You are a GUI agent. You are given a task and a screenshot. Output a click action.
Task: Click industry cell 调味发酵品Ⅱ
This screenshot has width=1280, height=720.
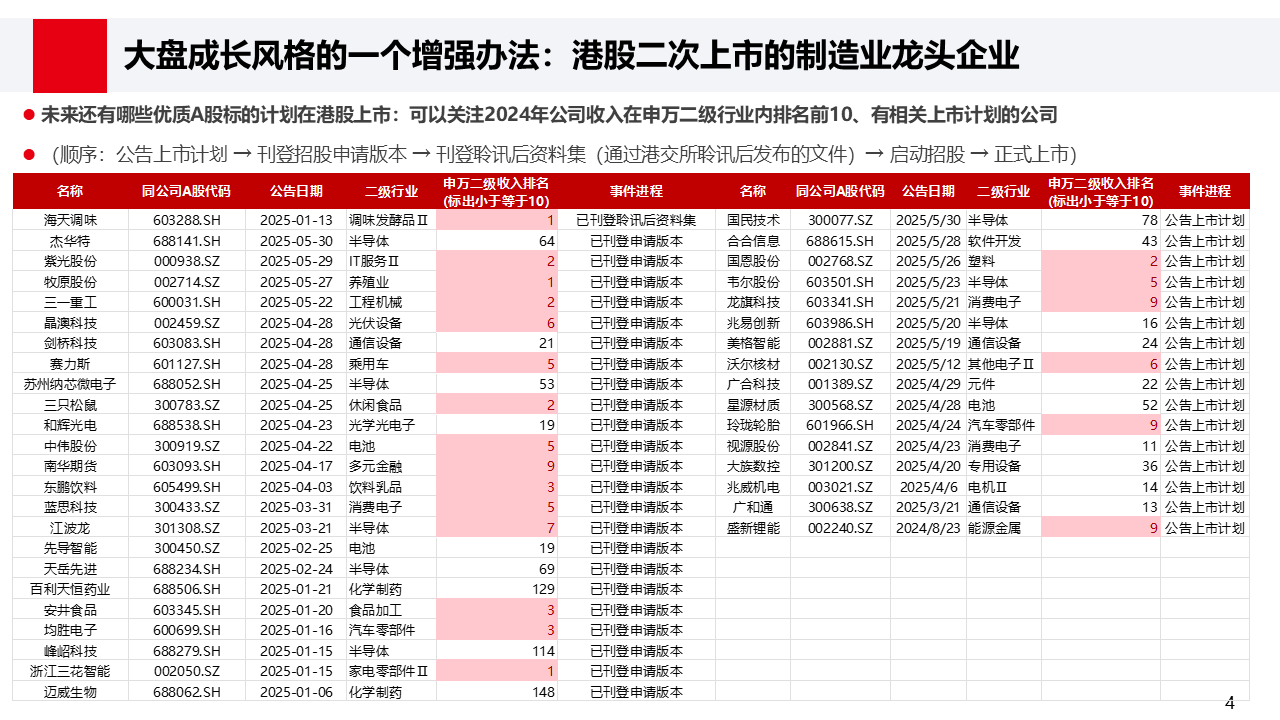point(388,220)
